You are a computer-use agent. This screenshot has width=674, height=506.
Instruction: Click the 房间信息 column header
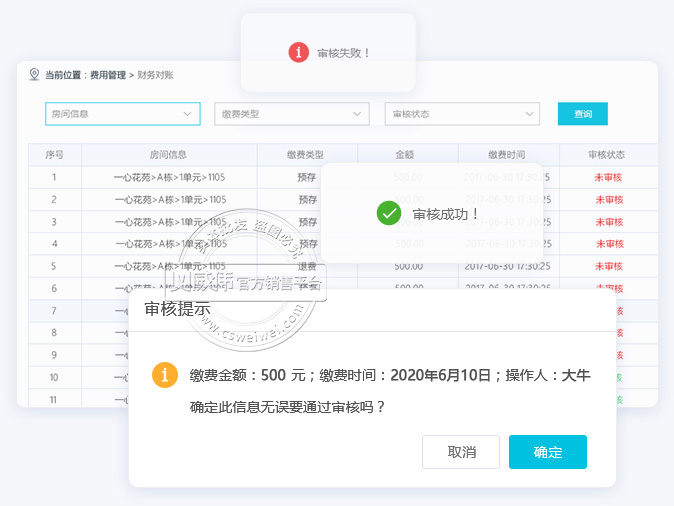coord(168,155)
